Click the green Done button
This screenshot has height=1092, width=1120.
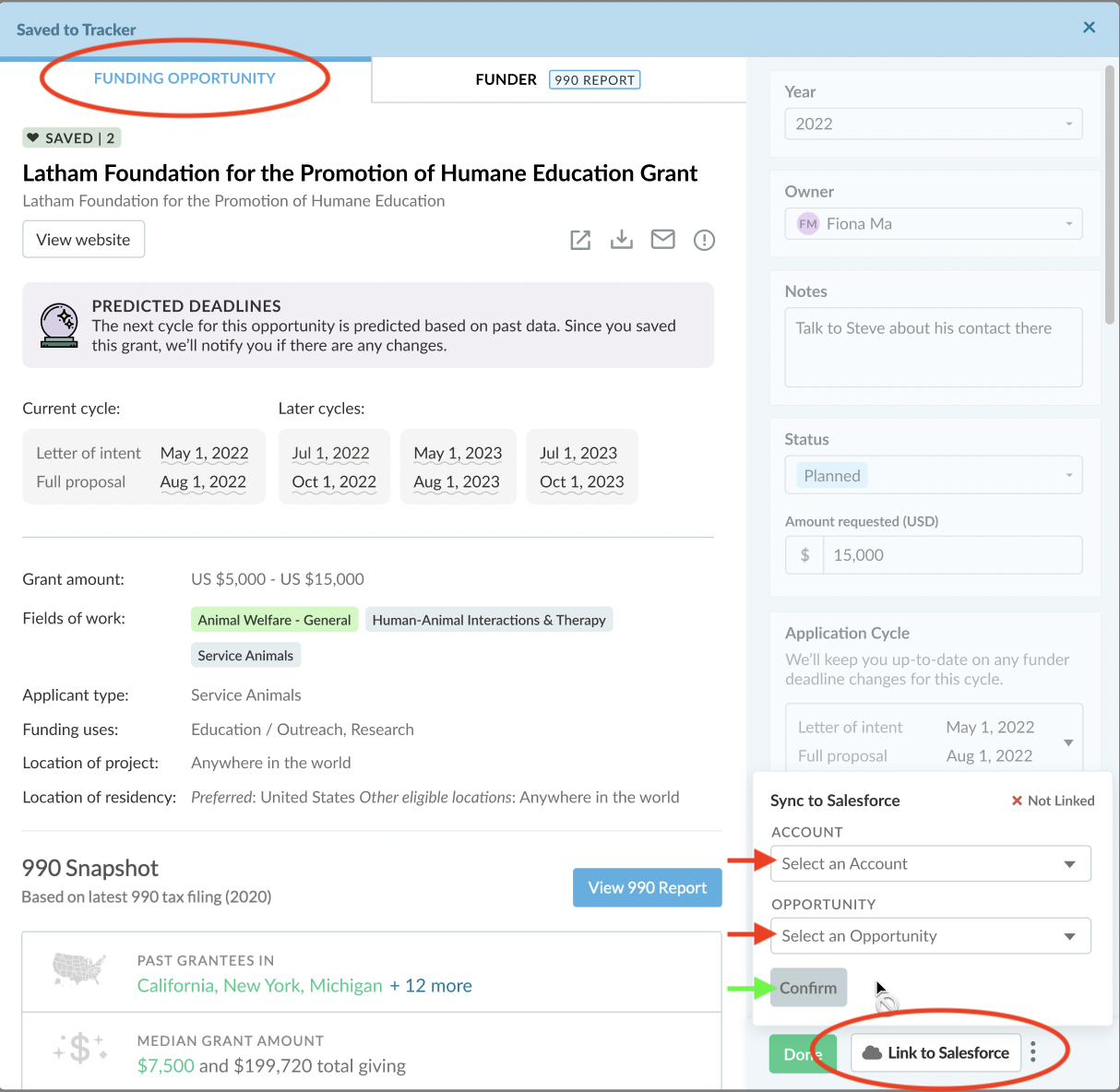click(x=803, y=1054)
